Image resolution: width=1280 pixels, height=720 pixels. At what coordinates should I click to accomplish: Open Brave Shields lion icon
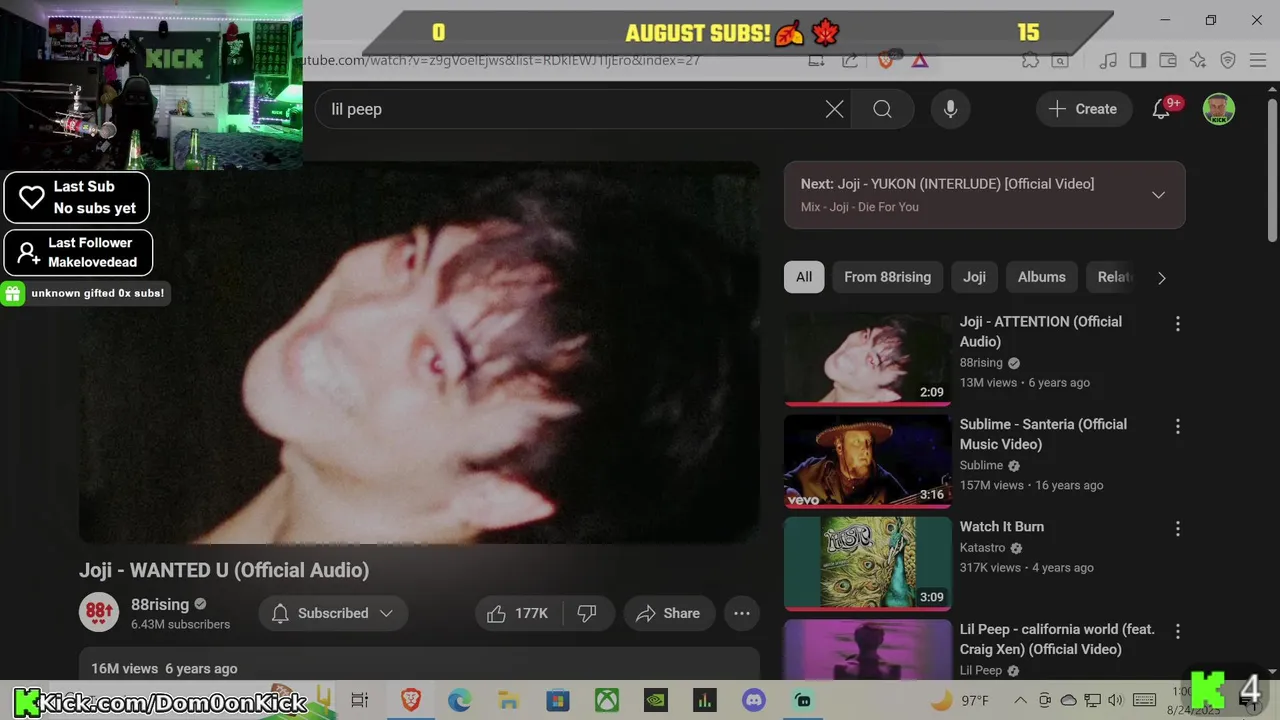(886, 60)
